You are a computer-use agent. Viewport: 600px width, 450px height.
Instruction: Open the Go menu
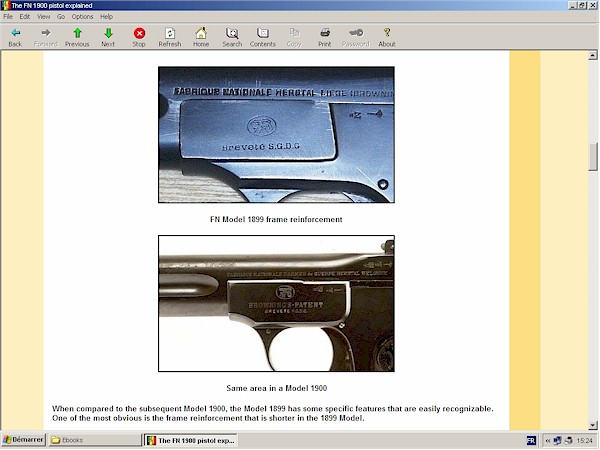[x=61, y=16]
